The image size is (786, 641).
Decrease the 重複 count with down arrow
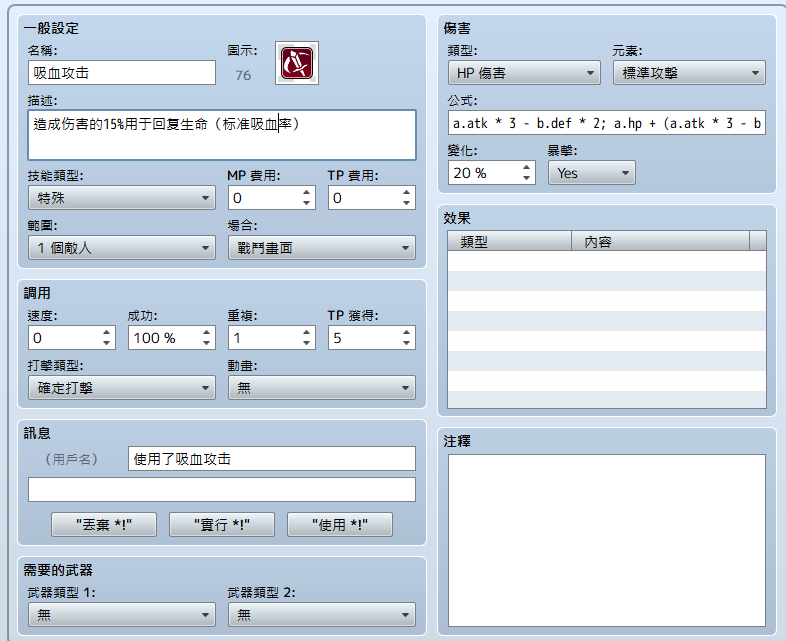[x=306, y=343]
